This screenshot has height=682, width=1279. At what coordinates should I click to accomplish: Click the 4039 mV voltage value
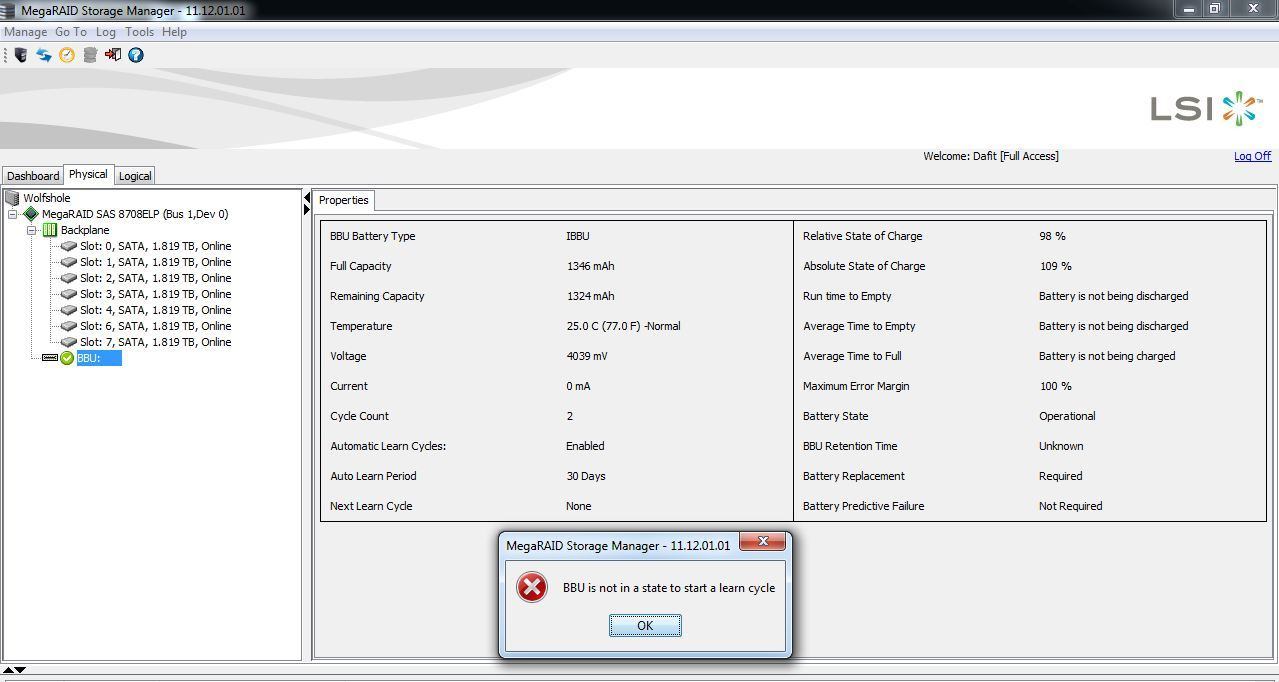(x=586, y=356)
